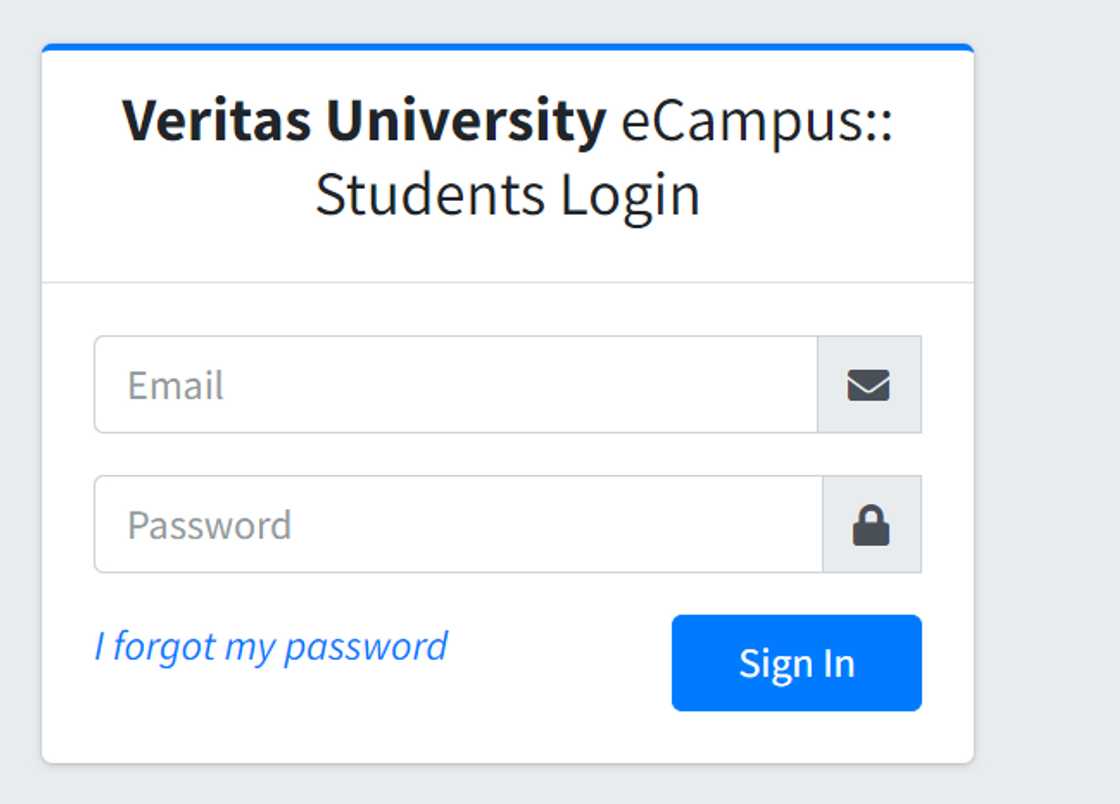Click the envelope icon beside Email

[868, 385]
